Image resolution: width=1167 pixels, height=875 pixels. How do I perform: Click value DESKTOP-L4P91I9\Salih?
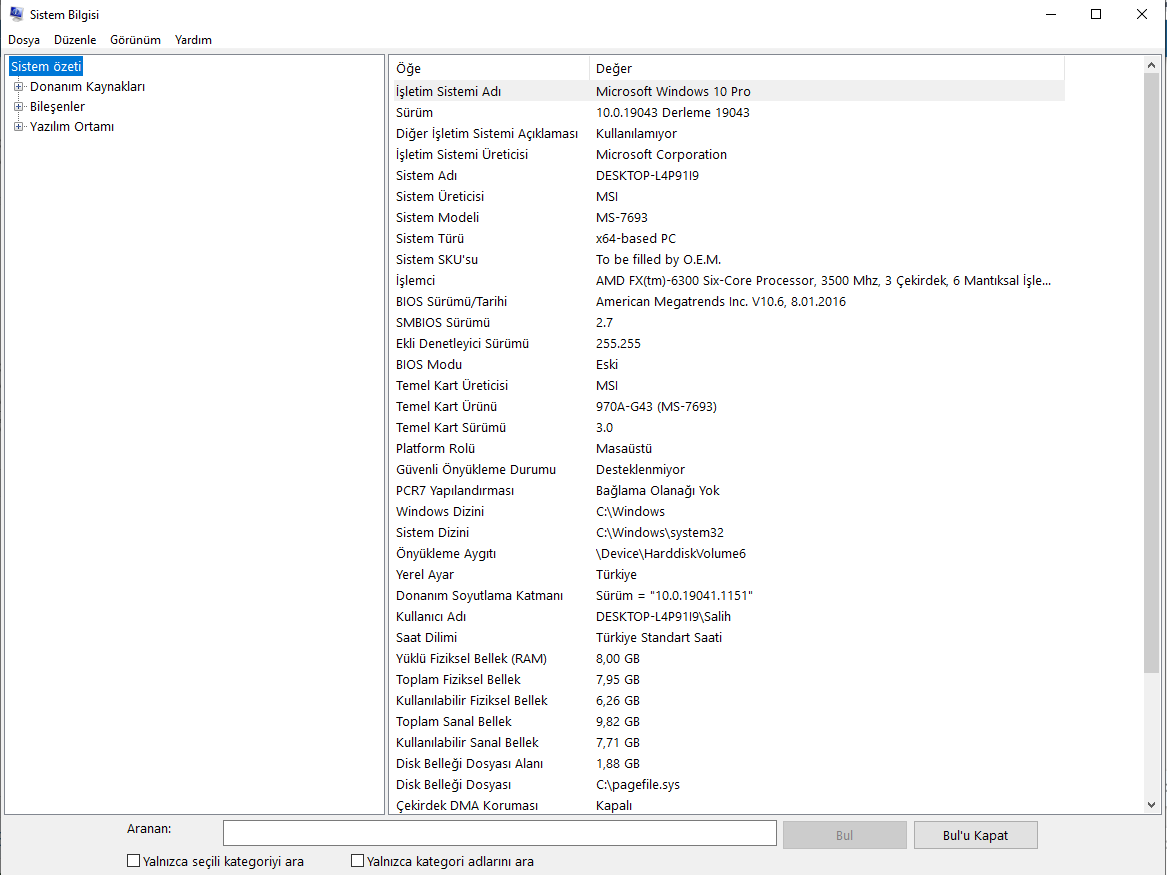tap(664, 617)
